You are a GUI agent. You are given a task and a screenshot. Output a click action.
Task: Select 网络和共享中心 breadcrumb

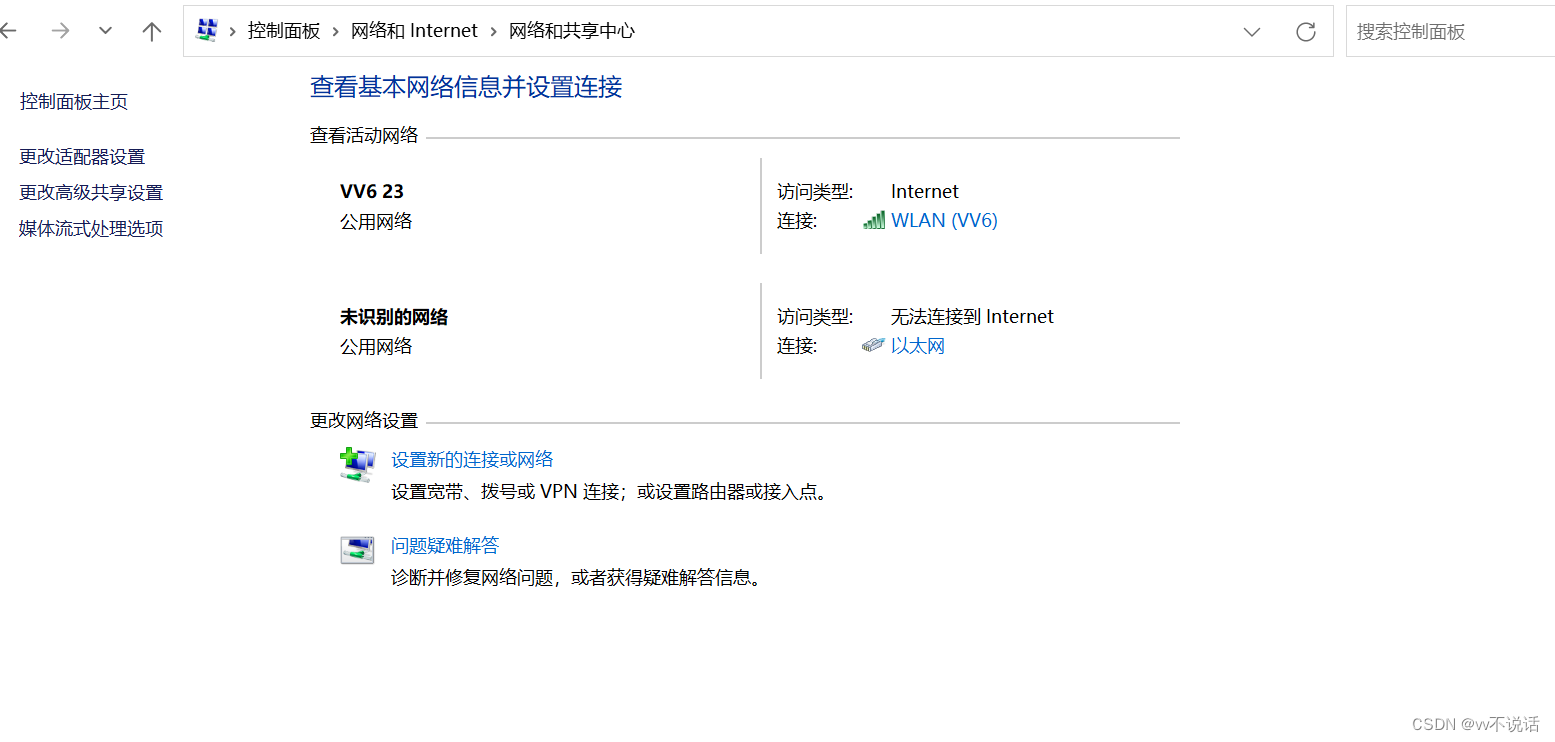572,31
